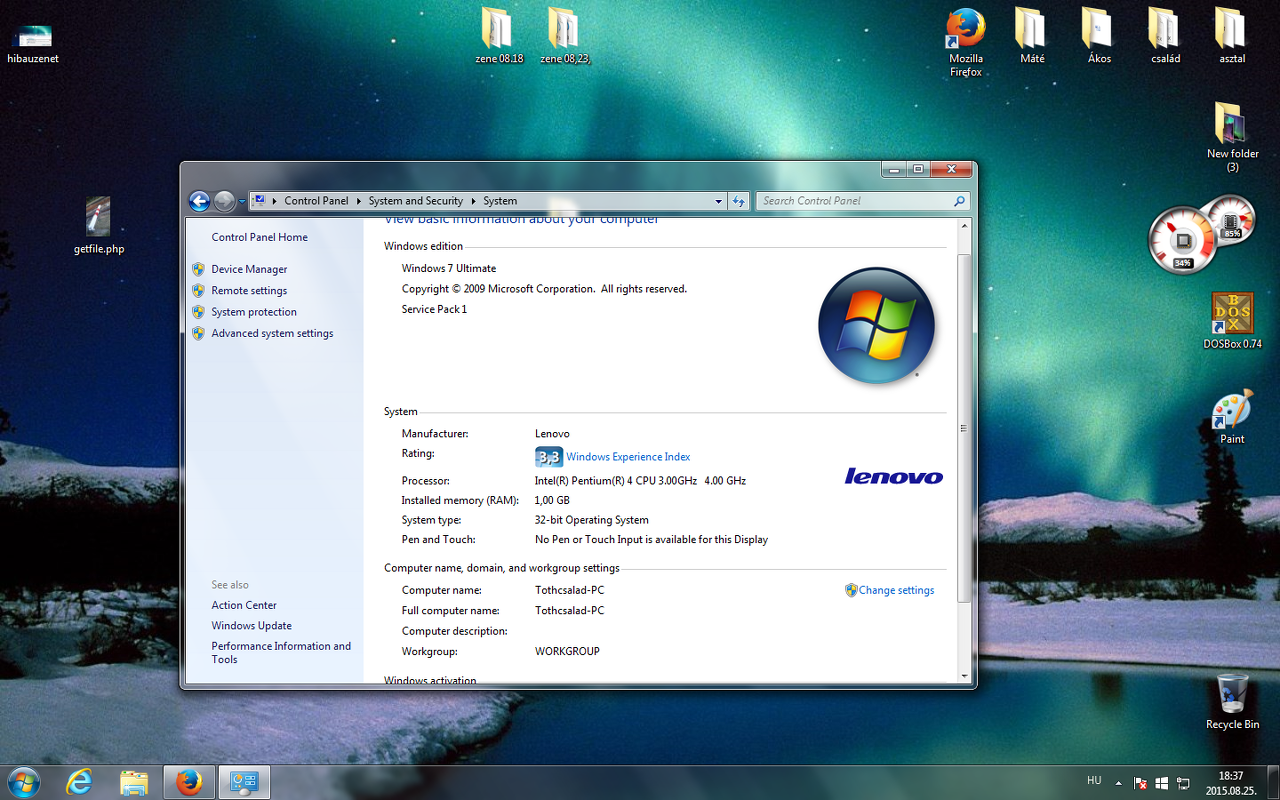Click the scrollbar down arrow
The image size is (1280, 800).
(964, 676)
